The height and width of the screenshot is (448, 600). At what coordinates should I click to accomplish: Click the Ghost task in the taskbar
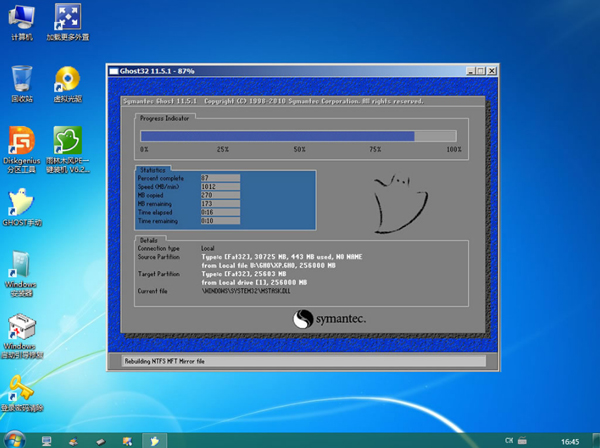153,440
